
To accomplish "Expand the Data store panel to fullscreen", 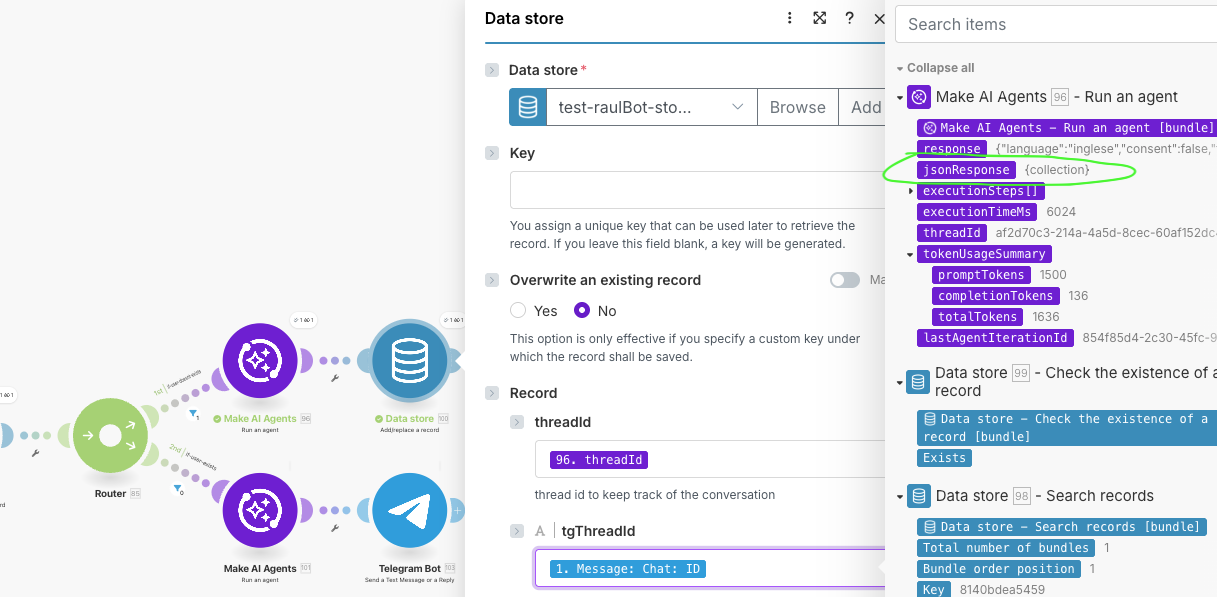I will point(820,18).
